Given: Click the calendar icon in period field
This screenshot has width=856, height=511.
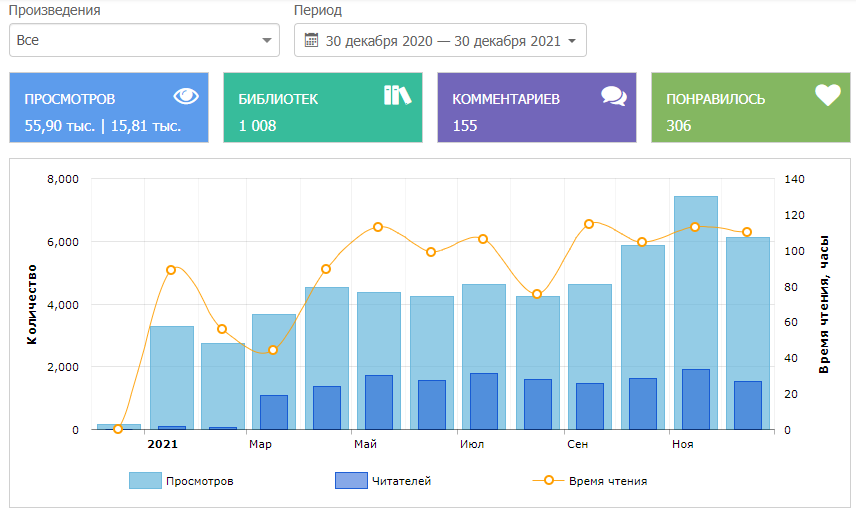Looking at the screenshot, I should 311,41.
